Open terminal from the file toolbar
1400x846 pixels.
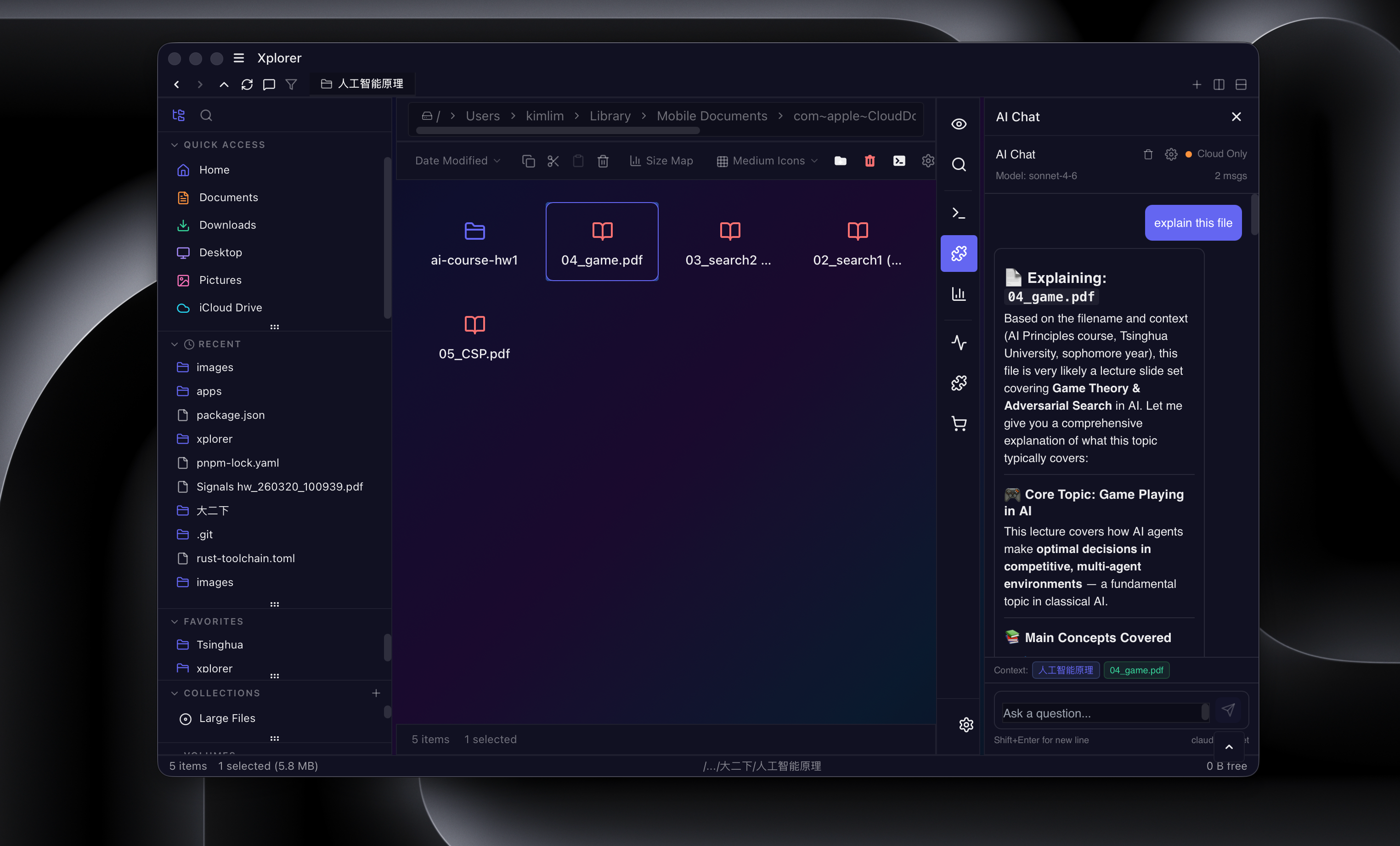[x=899, y=161]
